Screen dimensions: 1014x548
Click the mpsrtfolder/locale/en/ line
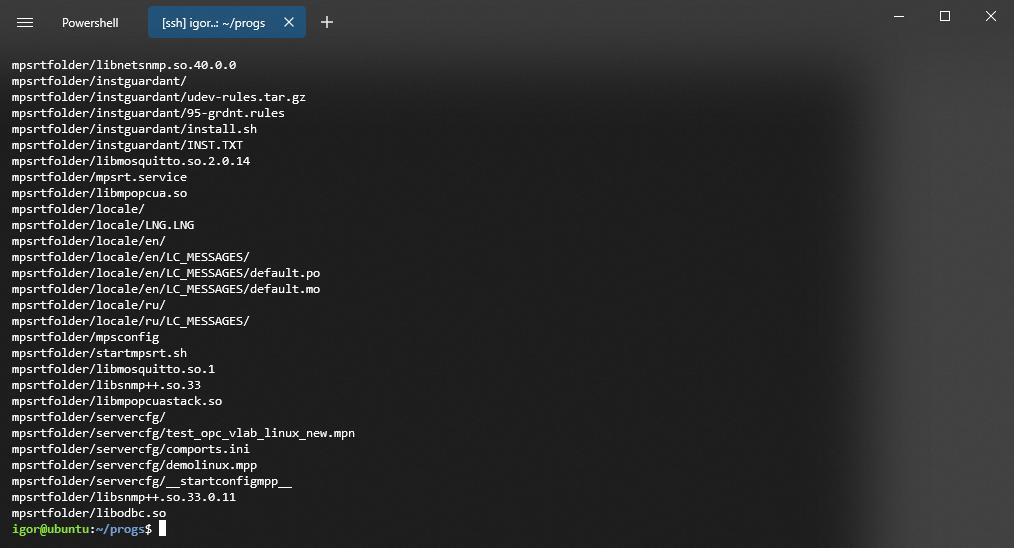point(89,241)
